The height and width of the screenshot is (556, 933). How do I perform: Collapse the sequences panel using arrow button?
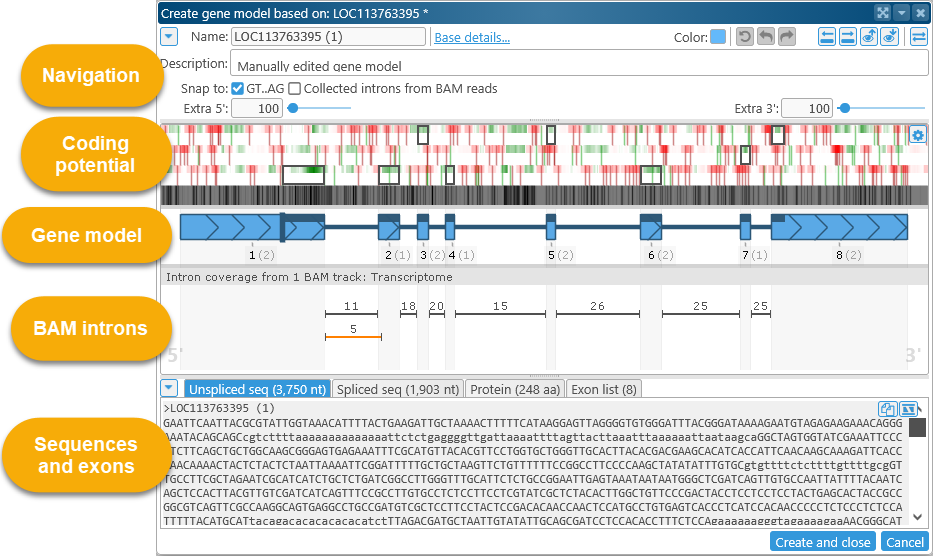[169, 388]
